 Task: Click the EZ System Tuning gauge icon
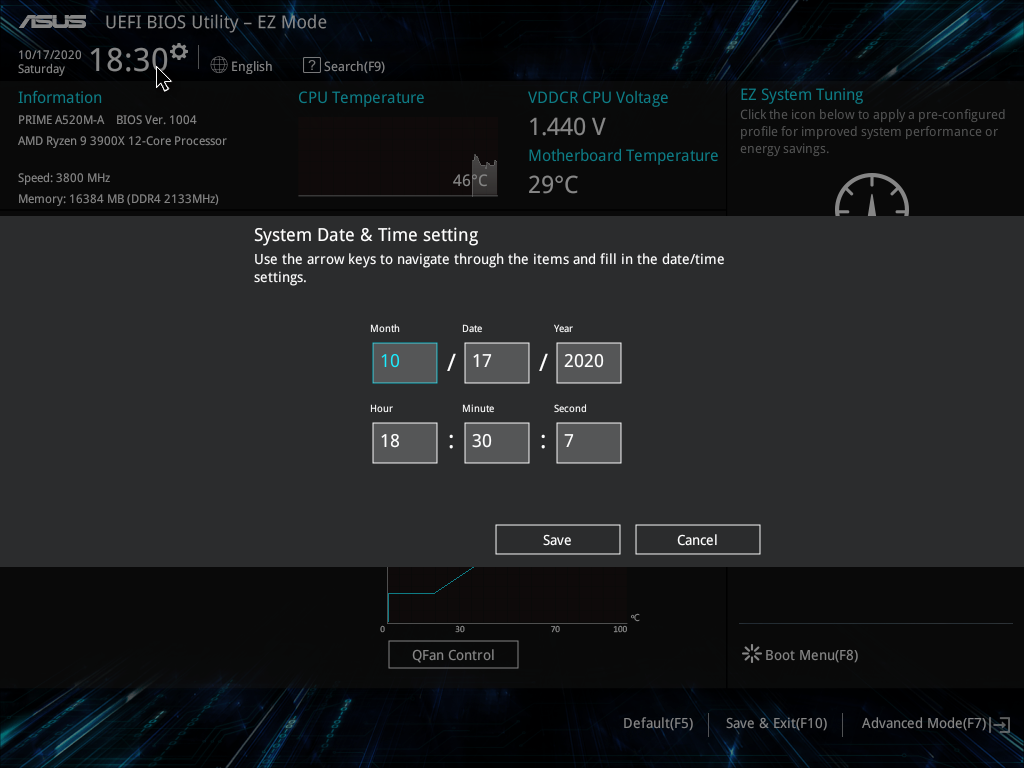point(872,195)
